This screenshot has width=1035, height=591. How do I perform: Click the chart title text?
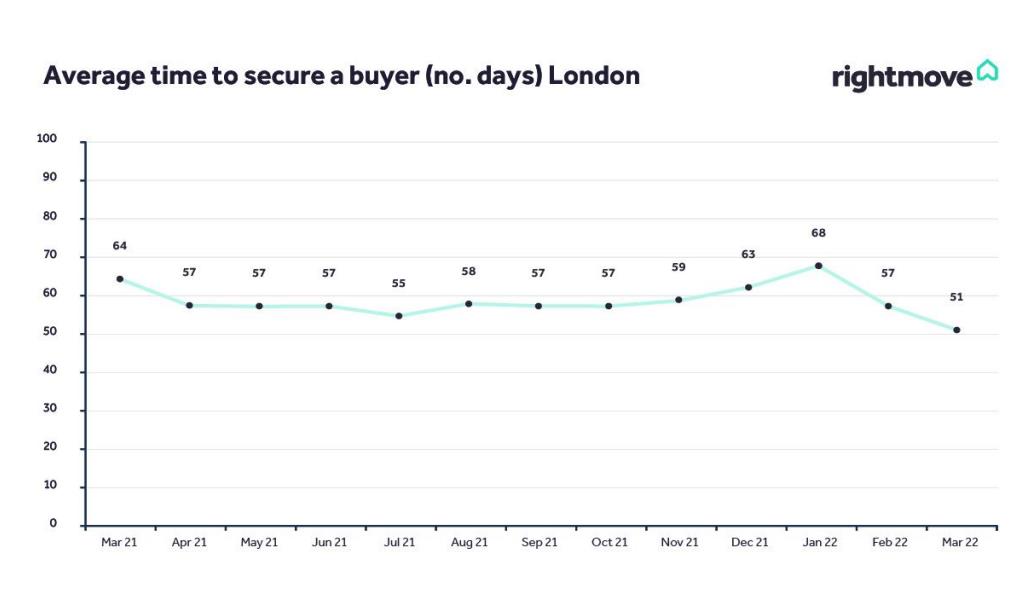point(341,76)
